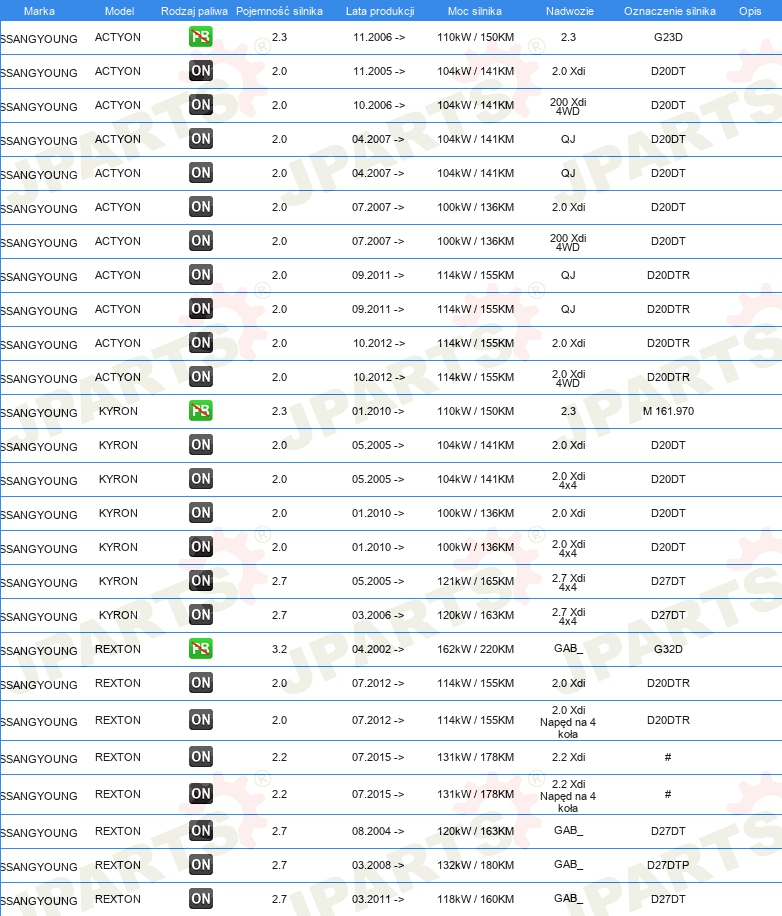The height and width of the screenshot is (916, 782).
Task: Select the D27DTP engine code cell
Action: point(668,865)
